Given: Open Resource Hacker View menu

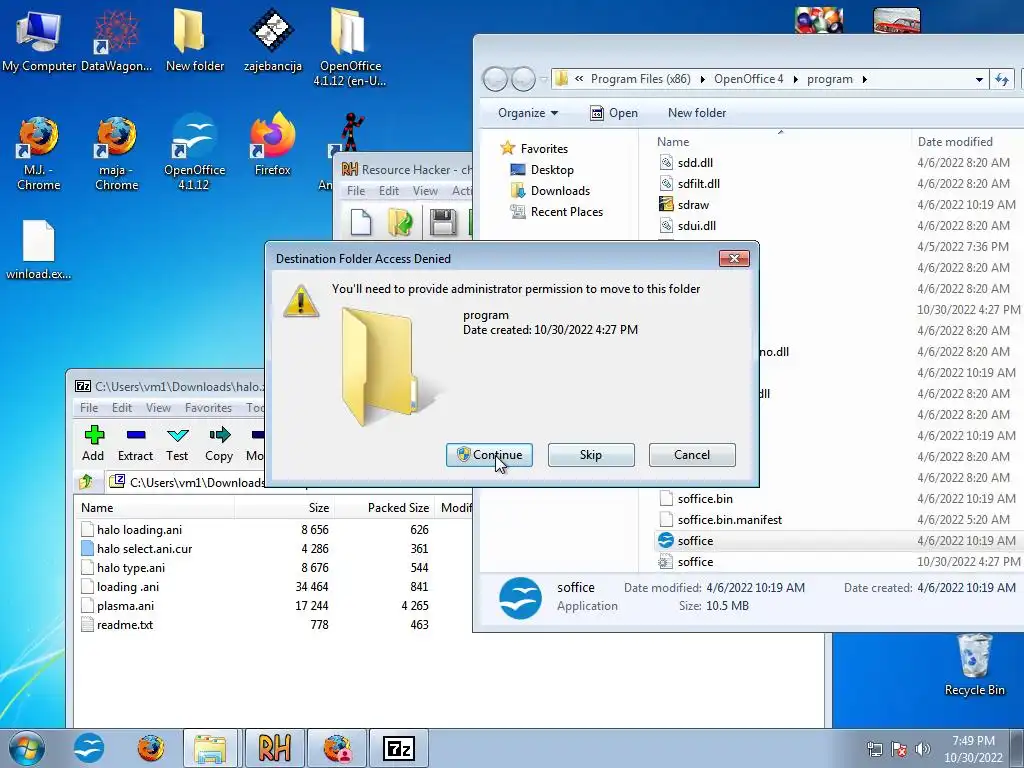Looking at the screenshot, I should pyautogui.click(x=425, y=191).
